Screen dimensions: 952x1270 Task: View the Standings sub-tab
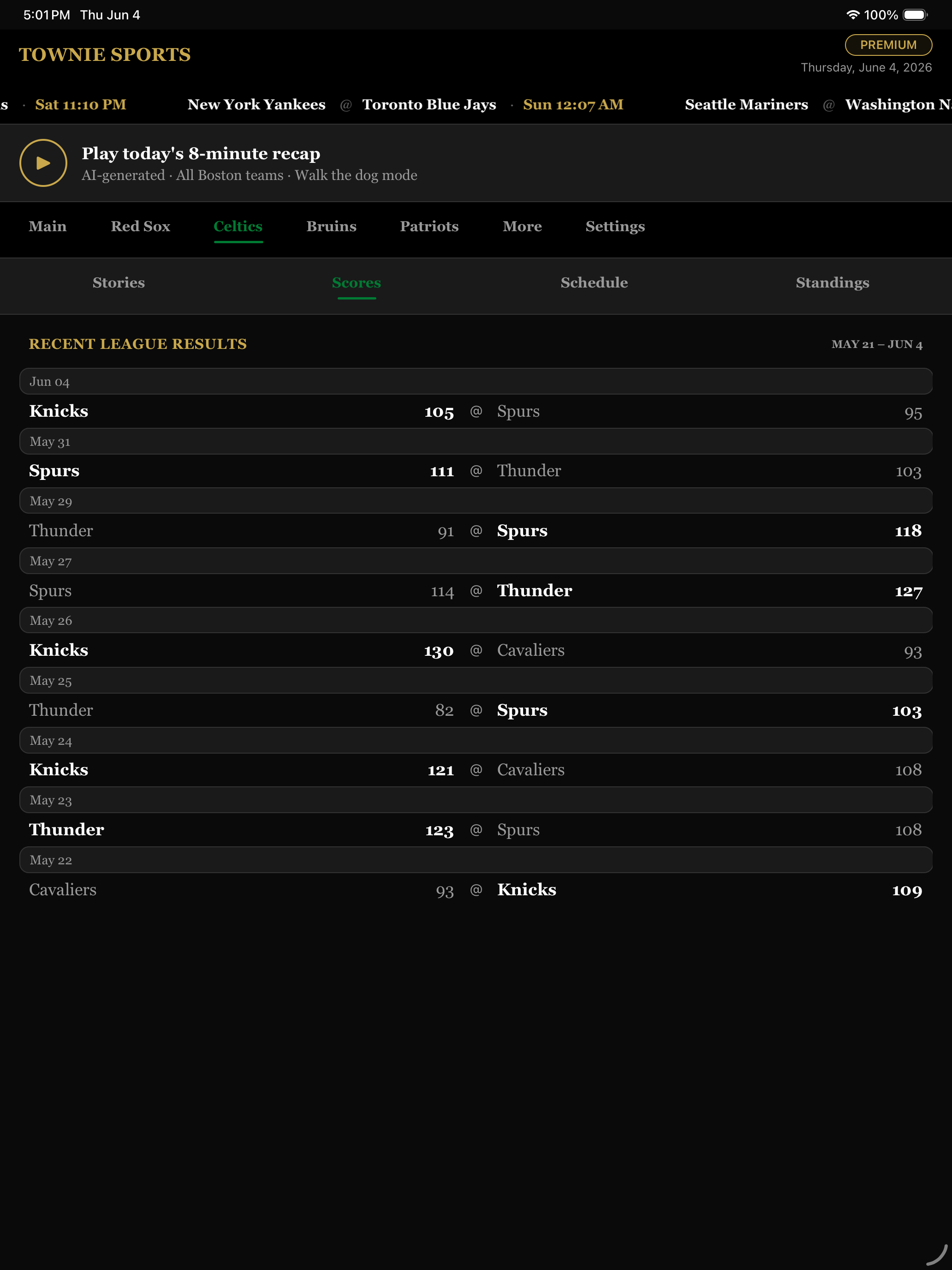coord(832,282)
